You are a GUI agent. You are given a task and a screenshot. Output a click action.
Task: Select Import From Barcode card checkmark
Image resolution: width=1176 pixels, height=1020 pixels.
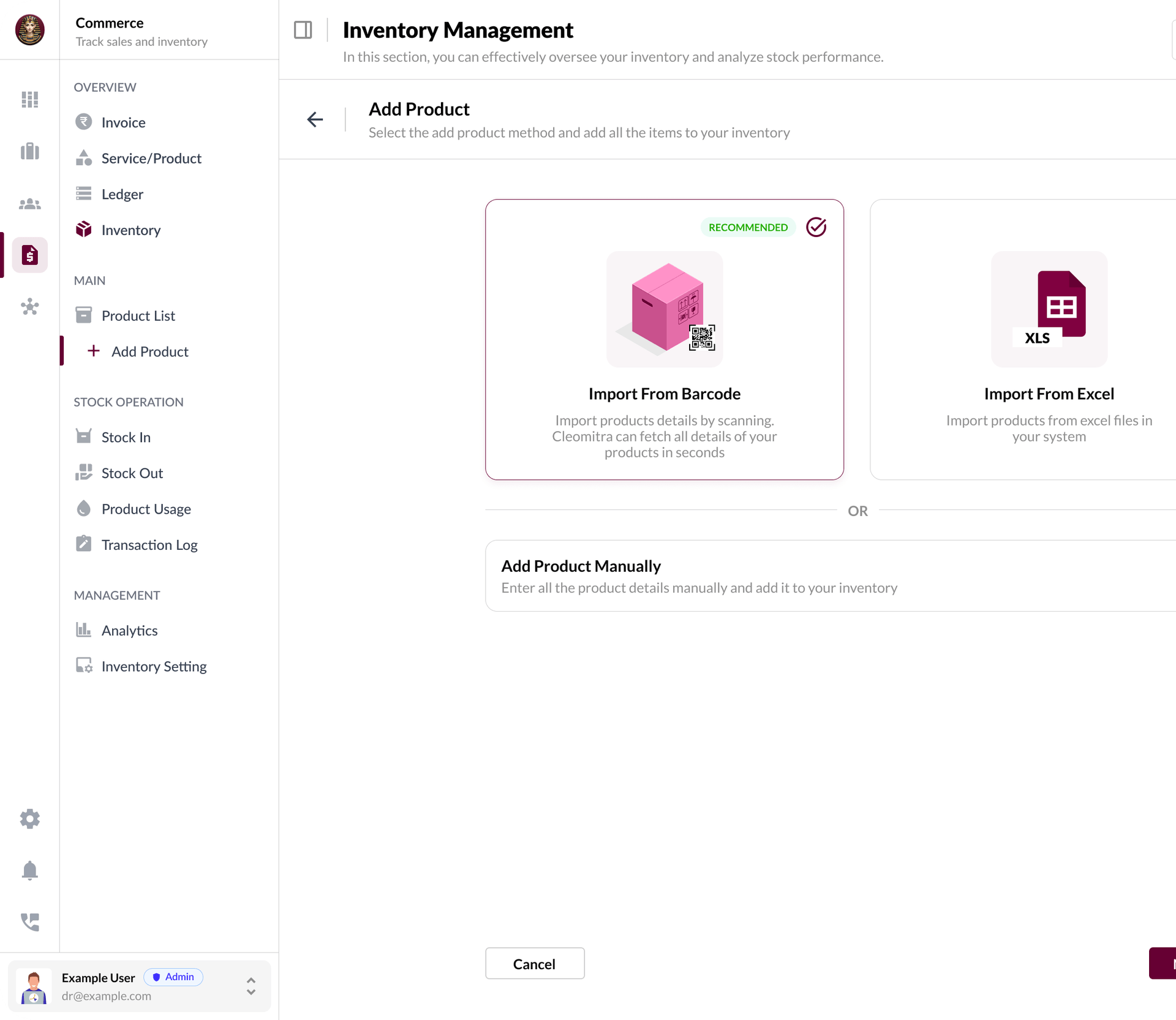(816, 227)
